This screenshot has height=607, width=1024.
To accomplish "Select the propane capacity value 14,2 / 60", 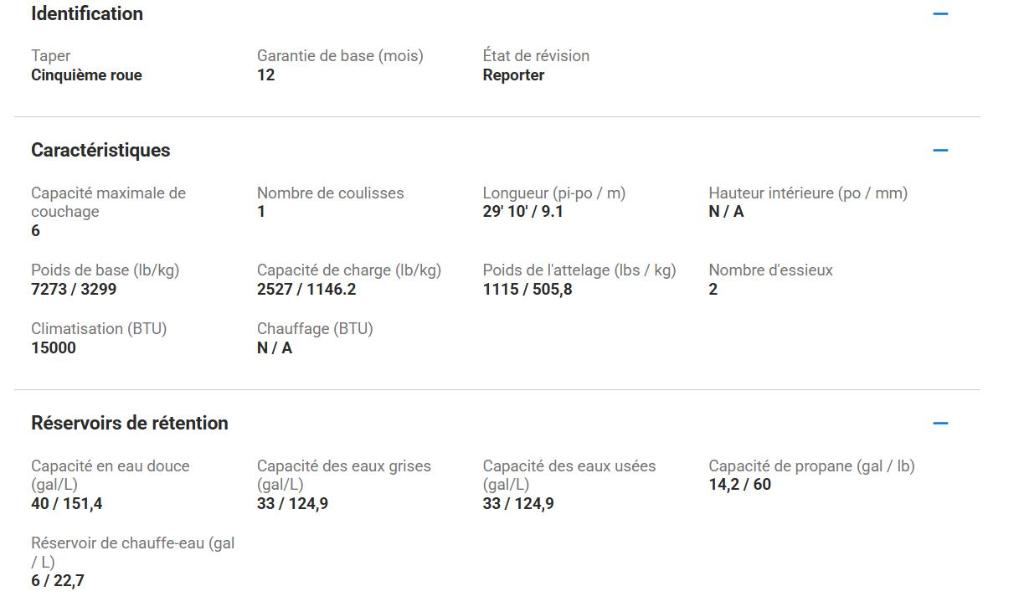I will [x=740, y=485].
